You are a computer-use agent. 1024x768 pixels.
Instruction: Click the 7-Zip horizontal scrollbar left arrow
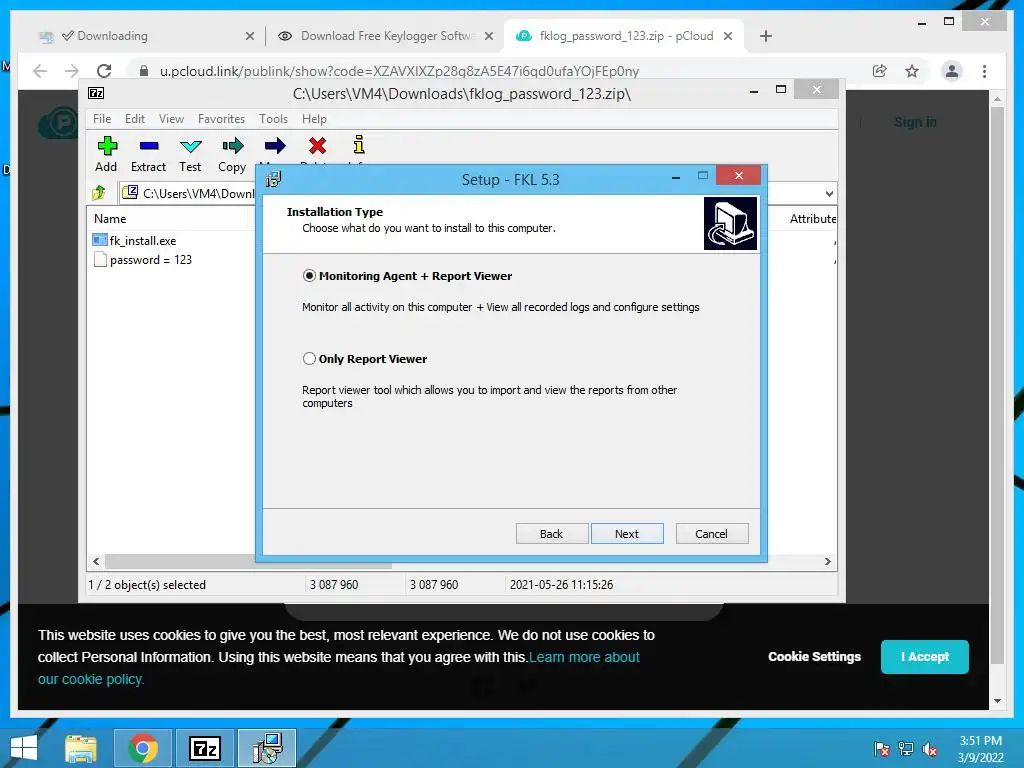tap(97, 562)
